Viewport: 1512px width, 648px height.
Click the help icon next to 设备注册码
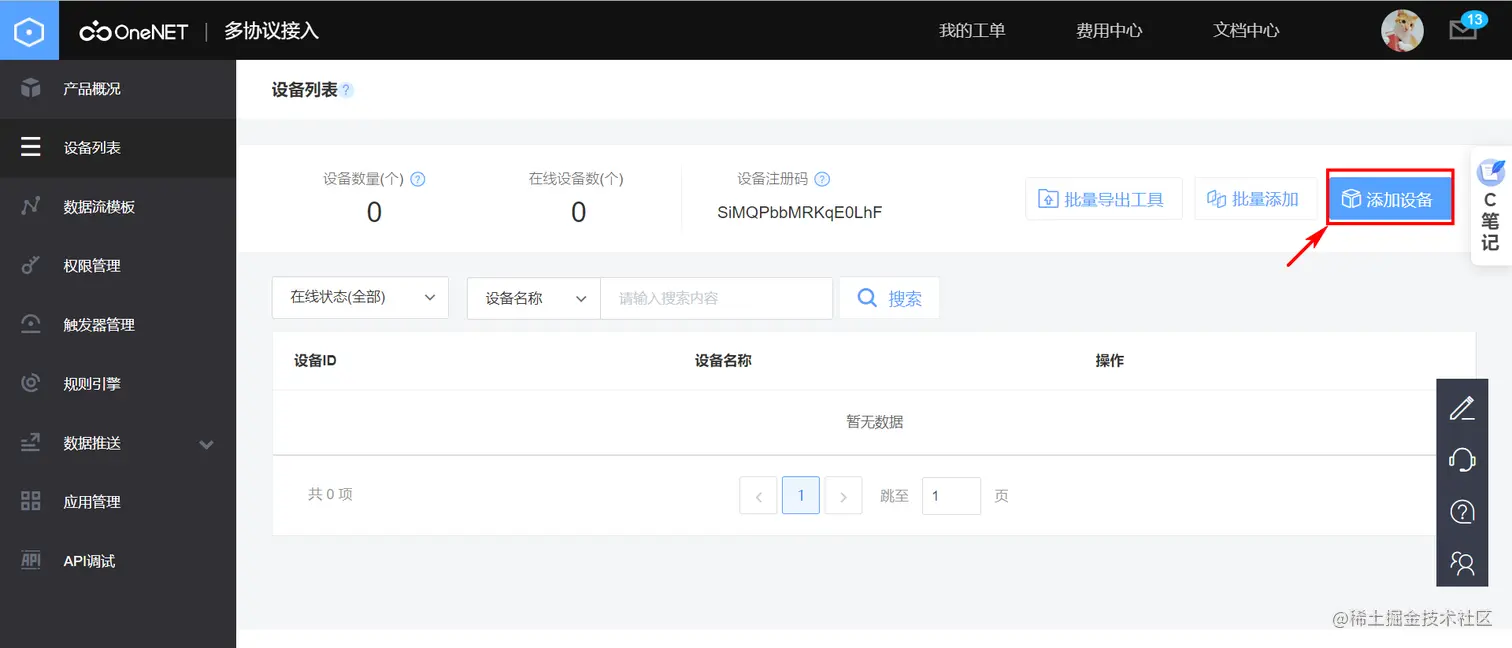coord(822,179)
